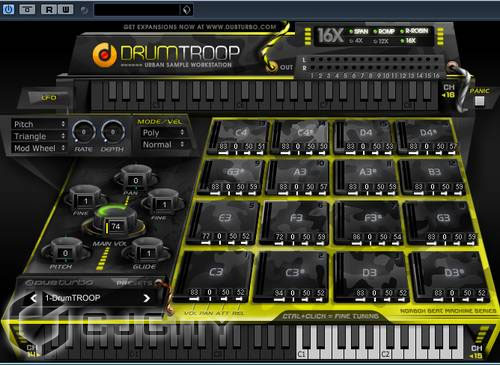Viewport: 500px width, 365px height.
Task: Trigger the C3 drum pad
Action: click(216, 272)
